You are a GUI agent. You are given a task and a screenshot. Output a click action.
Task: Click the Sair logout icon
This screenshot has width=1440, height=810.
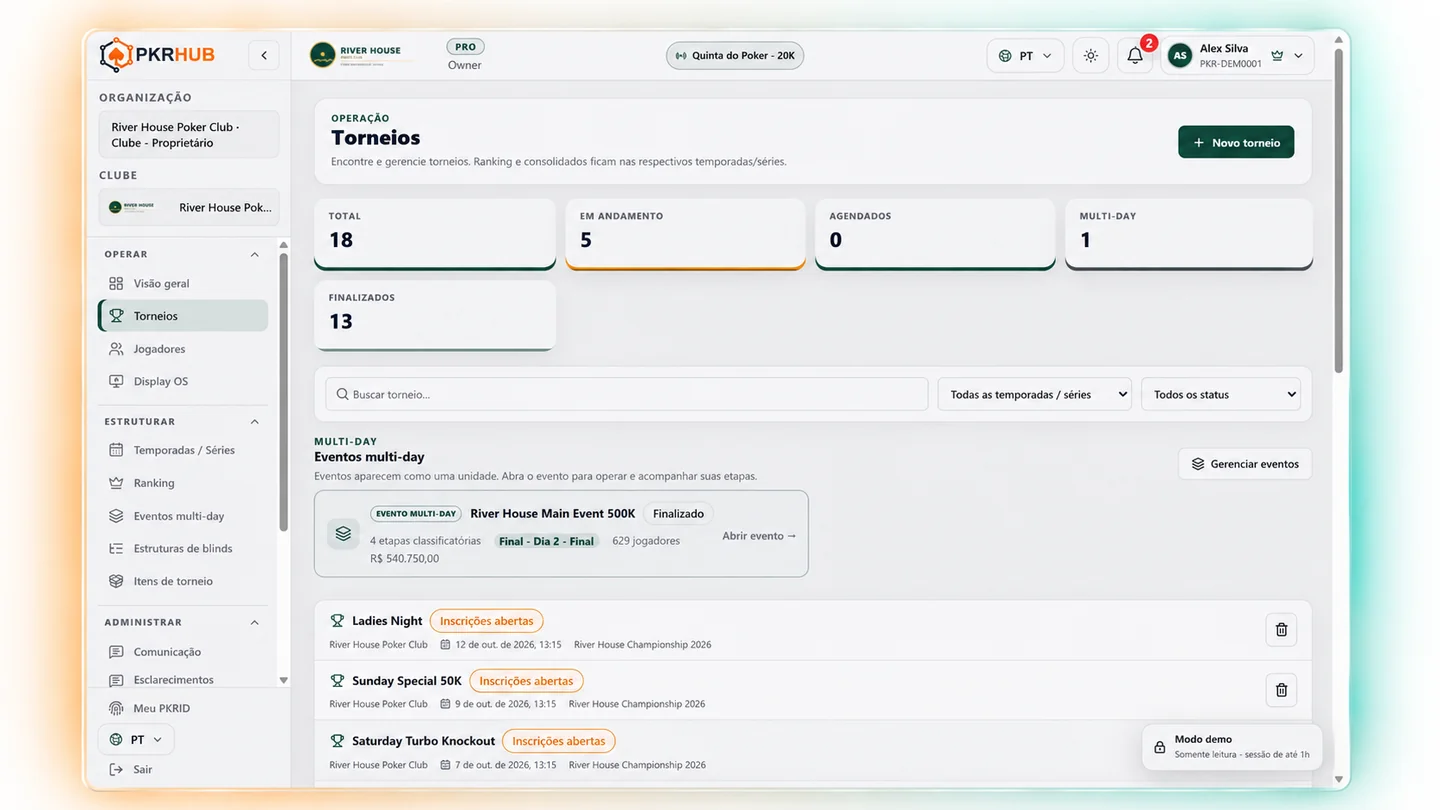point(116,770)
